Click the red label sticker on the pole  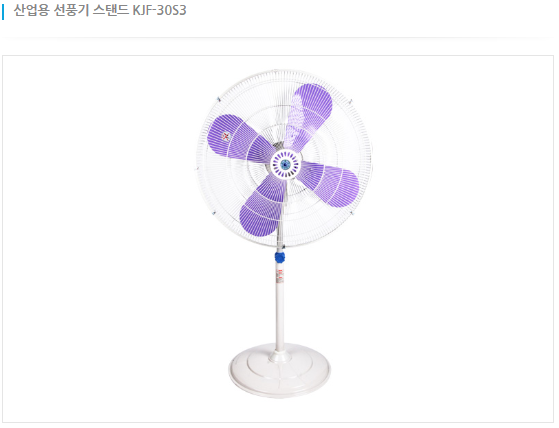[x=280, y=276]
